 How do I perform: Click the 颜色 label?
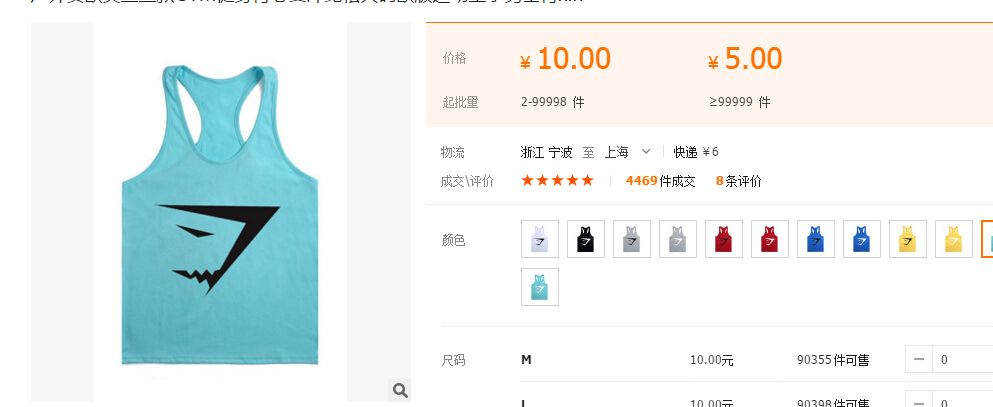coord(453,240)
